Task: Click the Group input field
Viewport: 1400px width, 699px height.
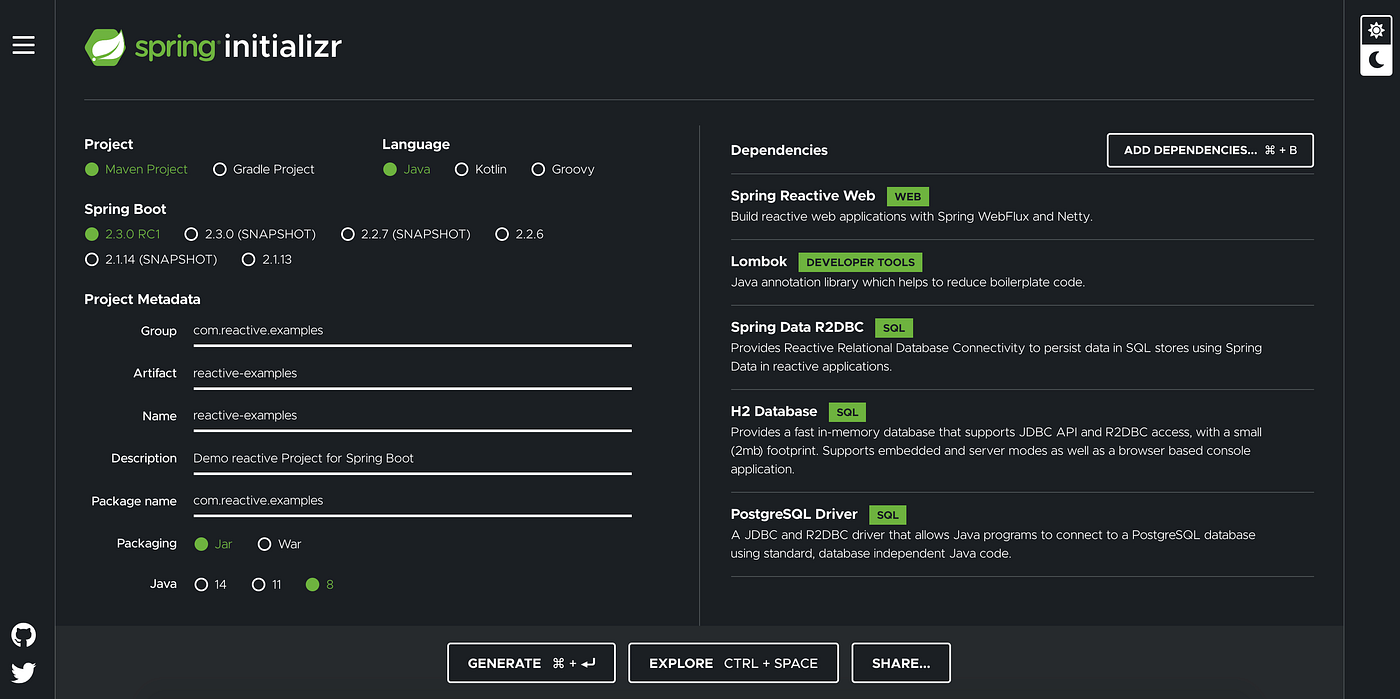Action: [412, 331]
